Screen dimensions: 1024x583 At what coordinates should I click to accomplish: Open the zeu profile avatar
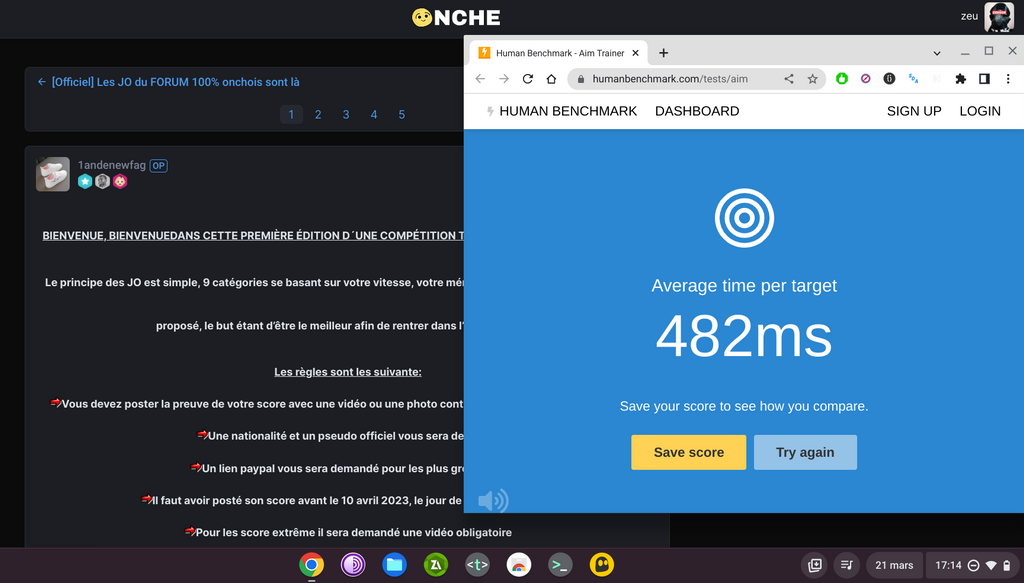click(x=999, y=18)
